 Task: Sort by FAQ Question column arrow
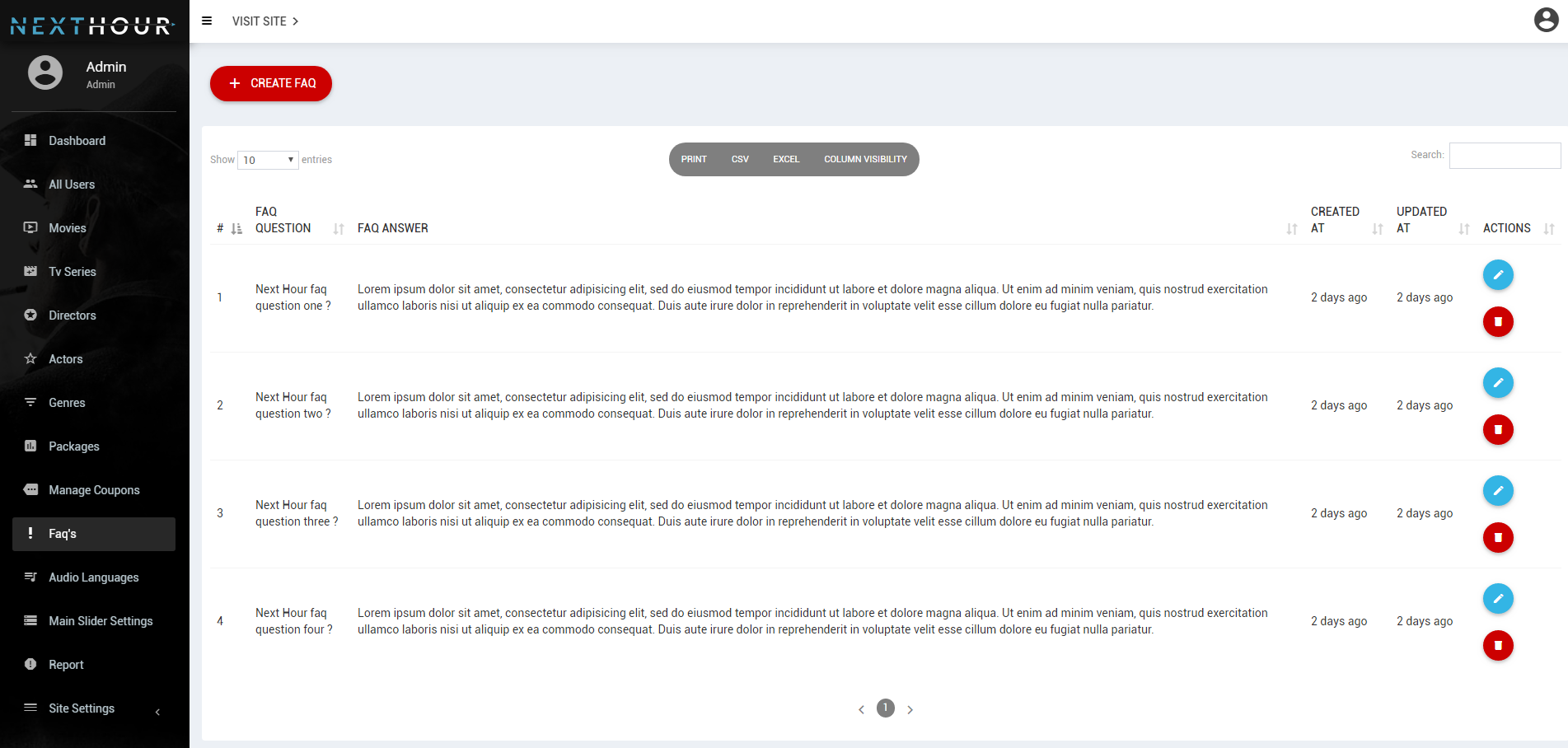click(x=339, y=229)
